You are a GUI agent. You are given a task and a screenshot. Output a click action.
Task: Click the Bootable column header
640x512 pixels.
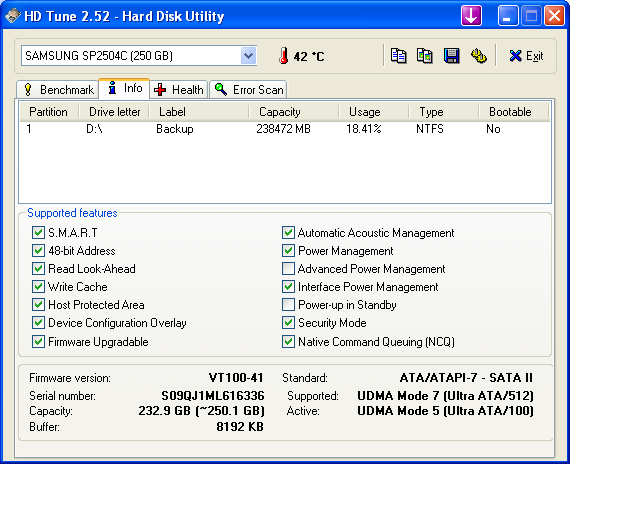point(513,112)
